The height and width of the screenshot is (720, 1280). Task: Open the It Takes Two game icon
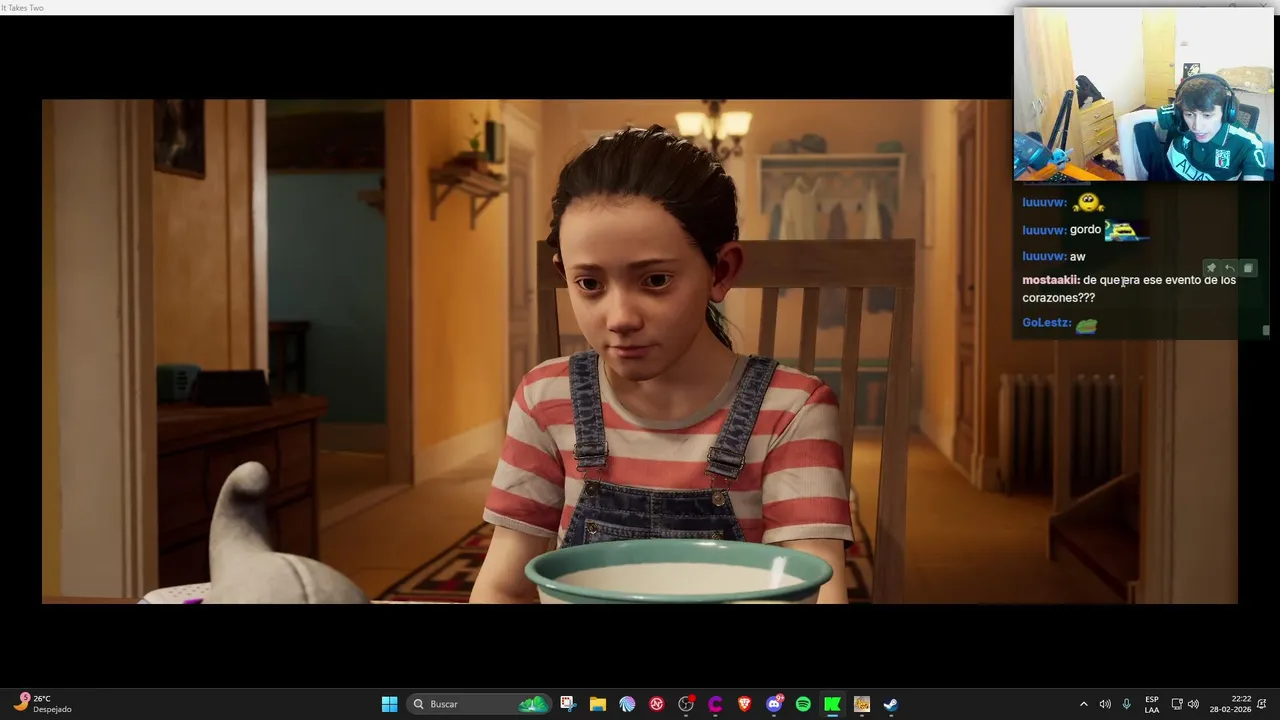[862, 704]
